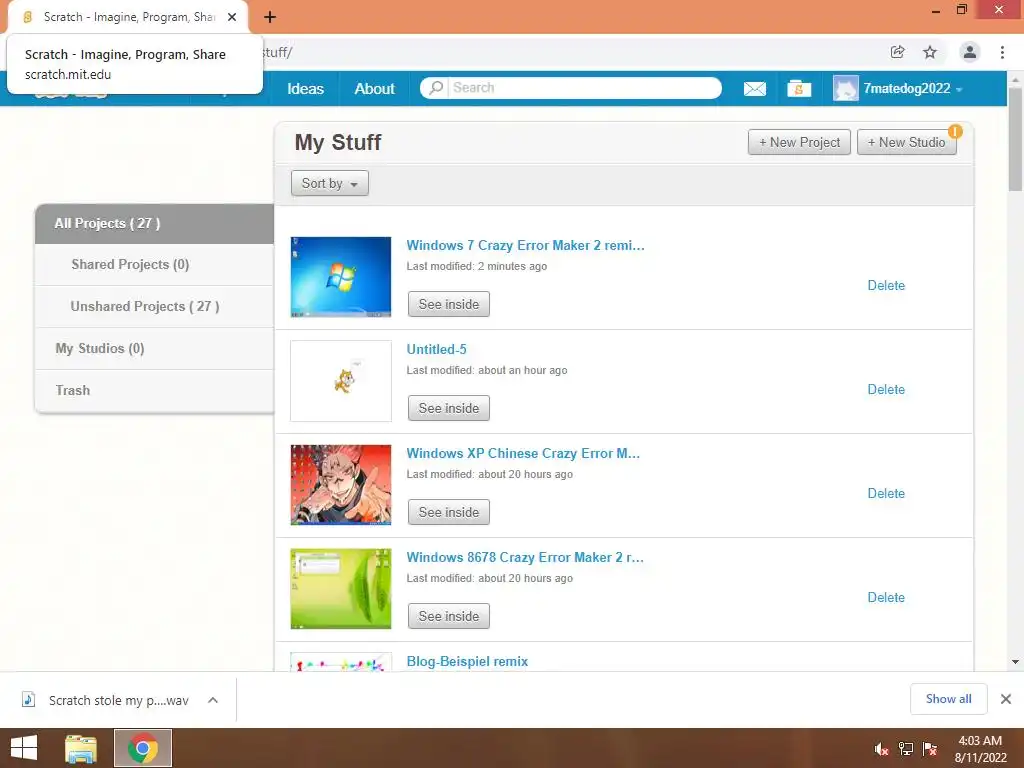This screenshot has width=1024, height=768.
Task: See inside Windows 8678 Crazy Error Maker project
Action: point(449,616)
